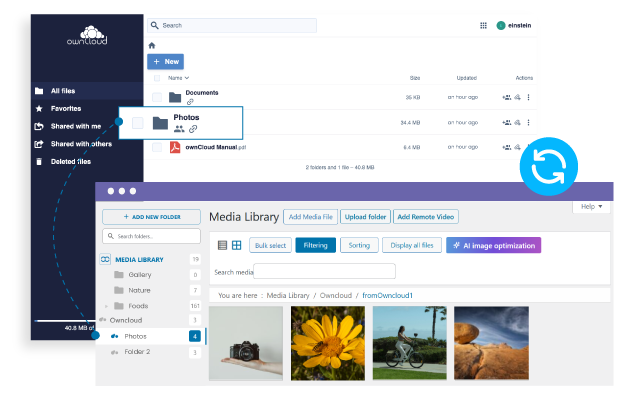Click Upload folder button
The width and height of the screenshot is (630, 400).
[365, 217]
